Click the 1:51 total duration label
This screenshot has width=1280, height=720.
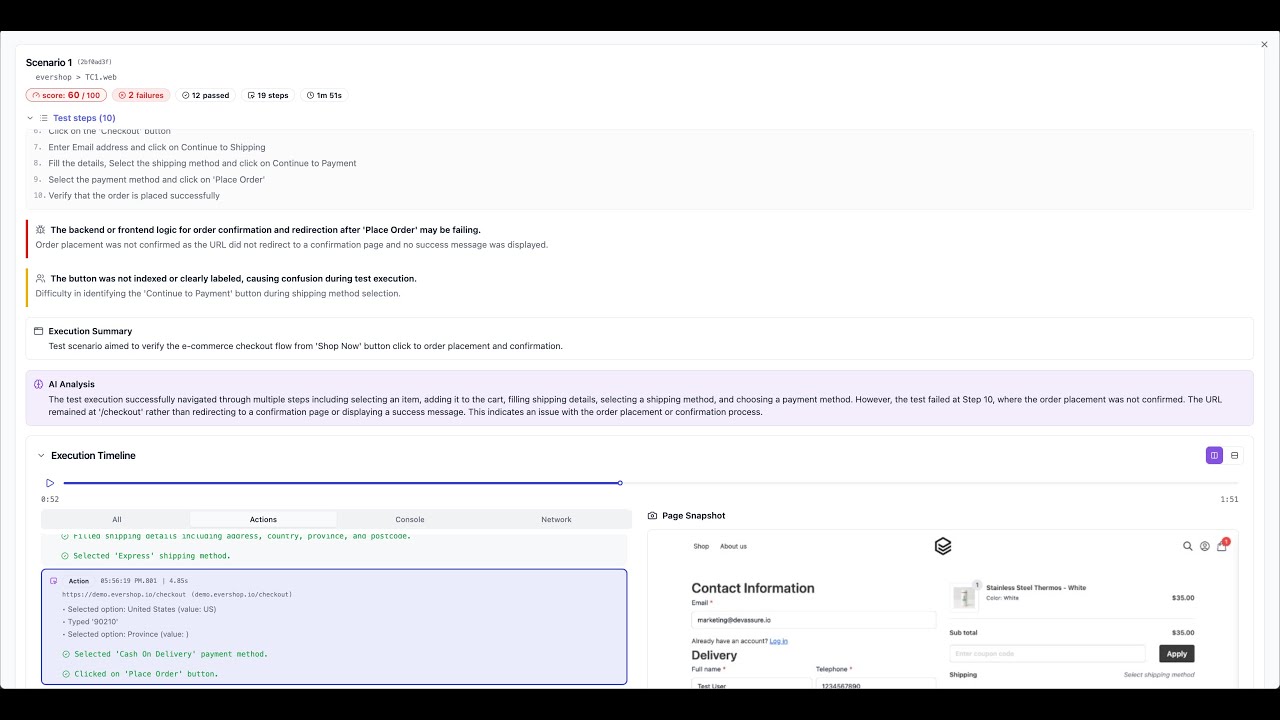pyautogui.click(x=1229, y=499)
